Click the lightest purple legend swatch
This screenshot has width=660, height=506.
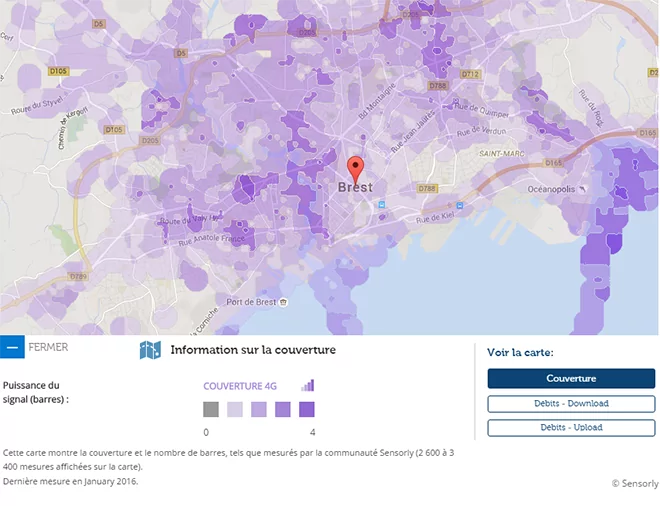tap(235, 409)
